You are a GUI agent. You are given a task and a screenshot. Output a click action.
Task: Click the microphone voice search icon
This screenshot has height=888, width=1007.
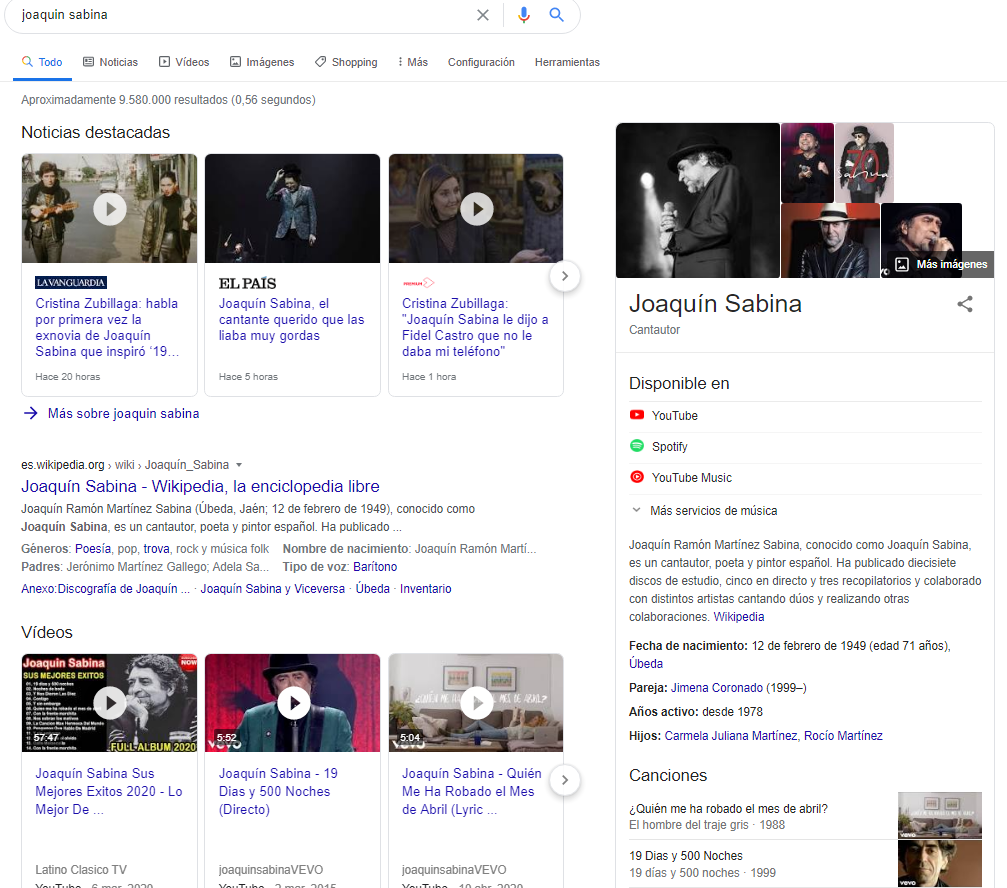pyautogui.click(x=523, y=15)
